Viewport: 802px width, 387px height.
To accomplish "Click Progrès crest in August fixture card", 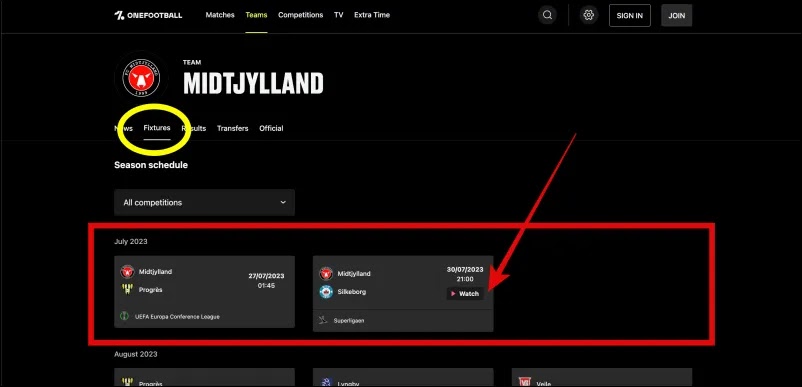I will (x=127, y=382).
